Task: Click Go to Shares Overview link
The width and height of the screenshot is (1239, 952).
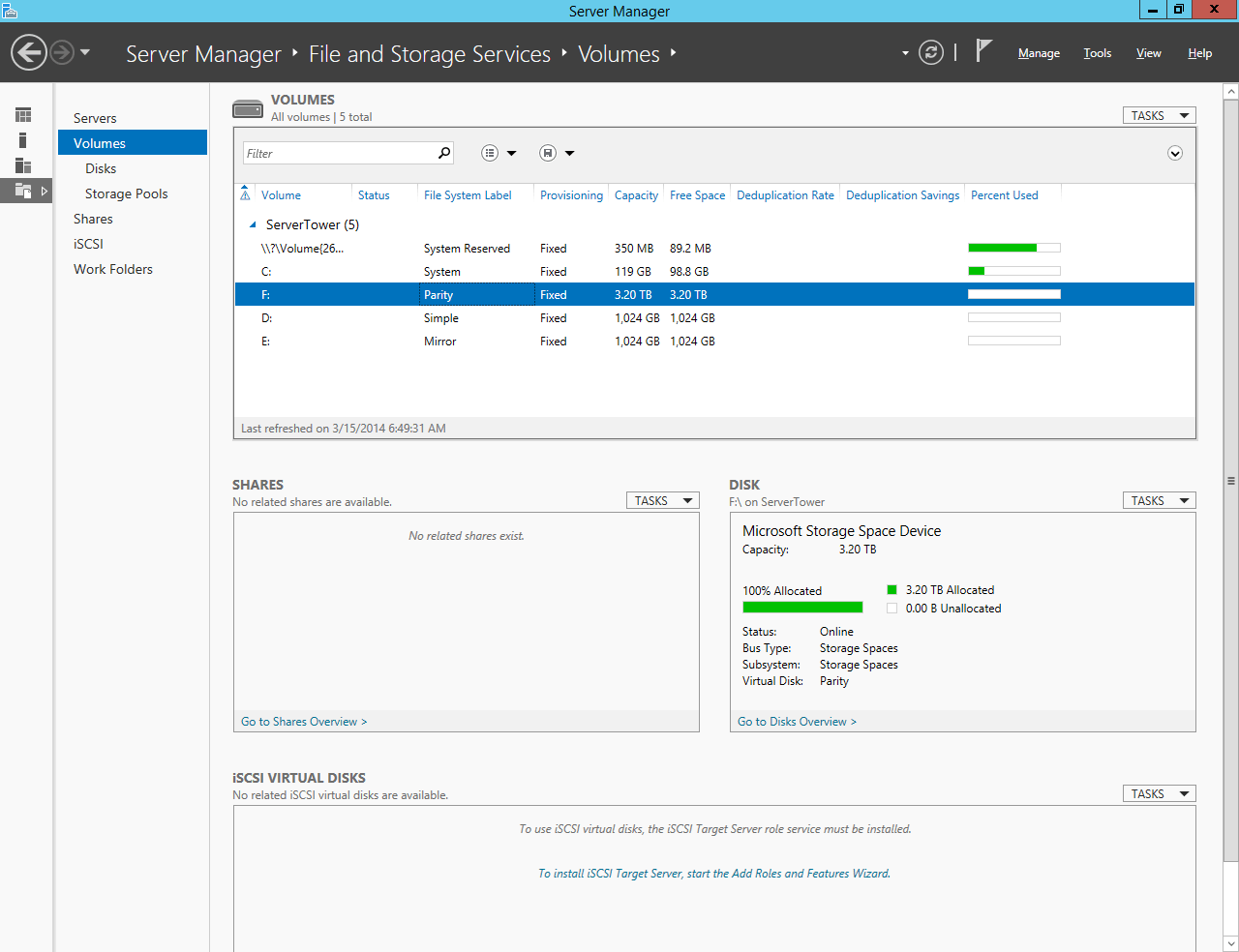Action: (304, 722)
